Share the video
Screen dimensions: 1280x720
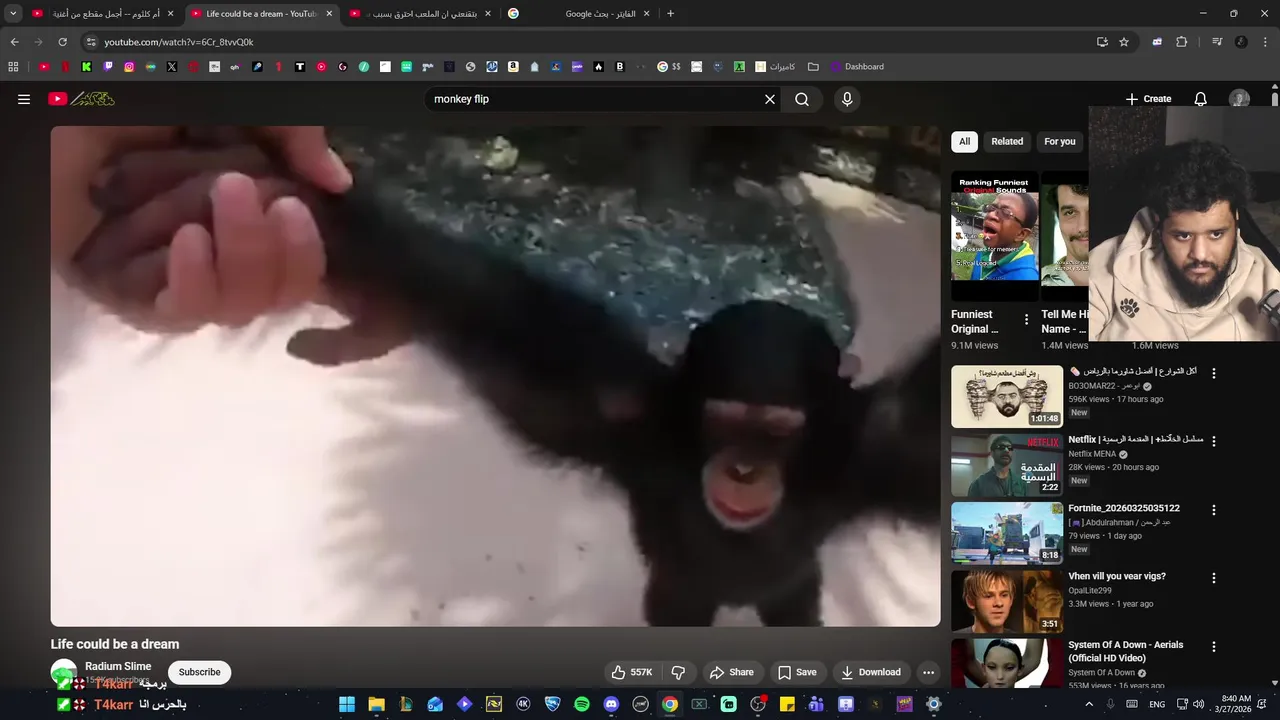coord(730,672)
